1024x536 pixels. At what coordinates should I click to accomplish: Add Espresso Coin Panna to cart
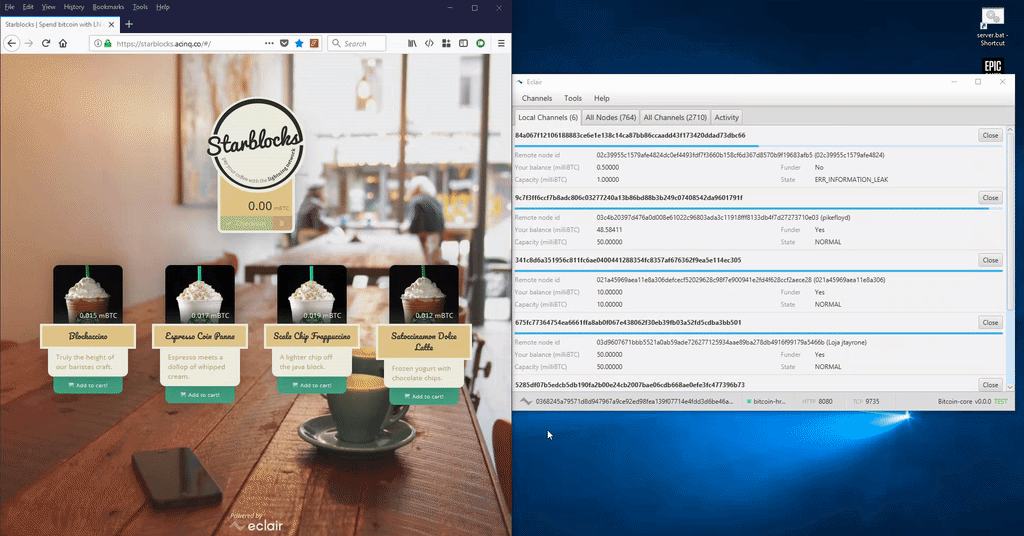[200, 395]
